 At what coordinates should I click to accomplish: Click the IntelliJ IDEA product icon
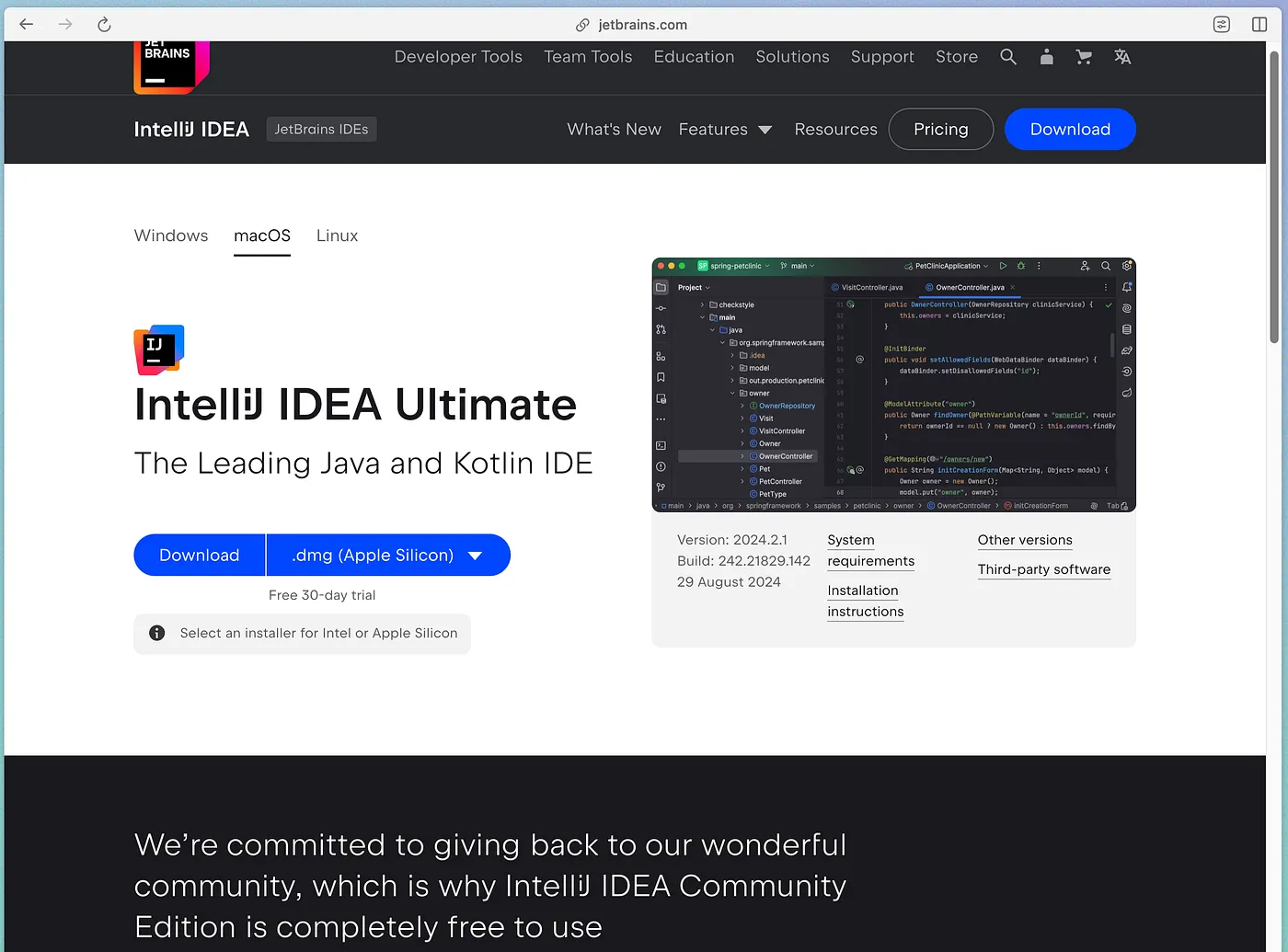pos(158,350)
